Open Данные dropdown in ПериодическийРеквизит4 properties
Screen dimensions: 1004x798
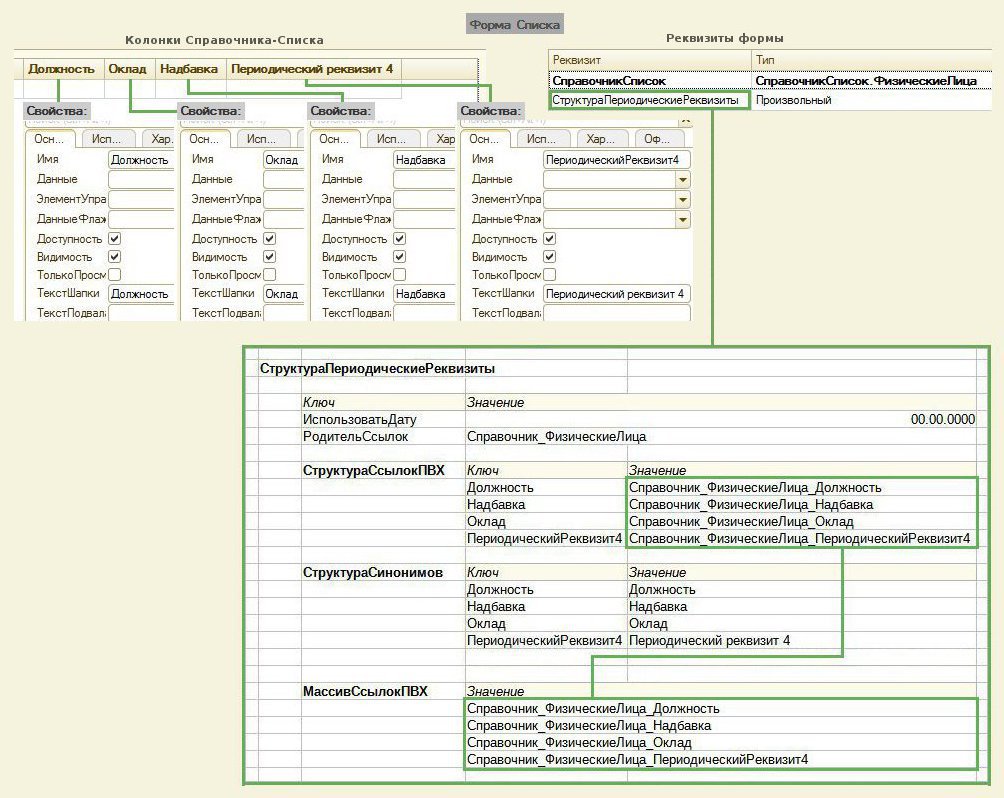tap(683, 179)
